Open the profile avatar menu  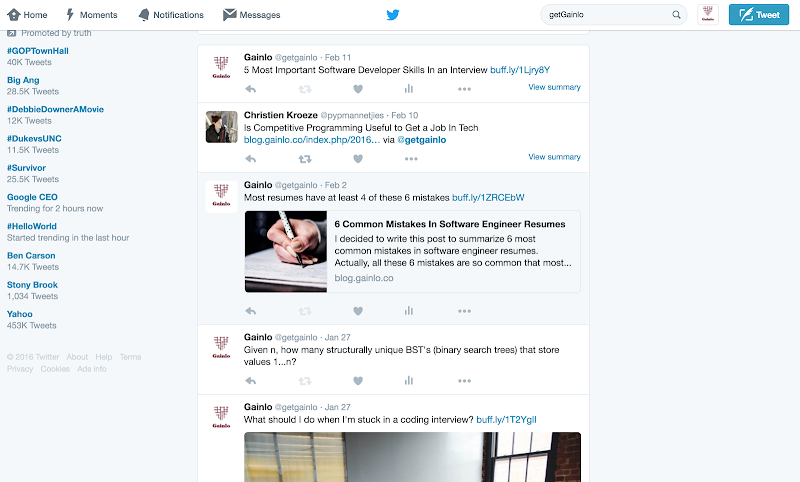[x=708, y=15]
